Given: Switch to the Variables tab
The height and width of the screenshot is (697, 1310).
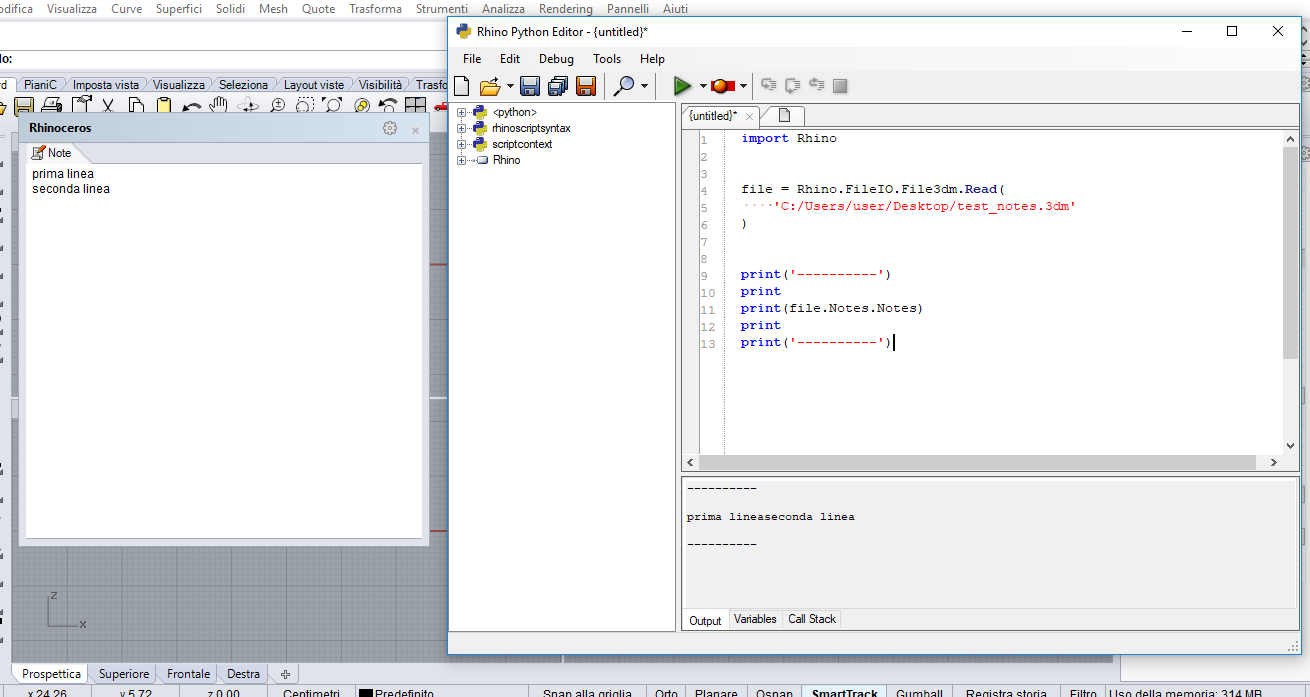Looking at the screenshot, I should [755, 620].
